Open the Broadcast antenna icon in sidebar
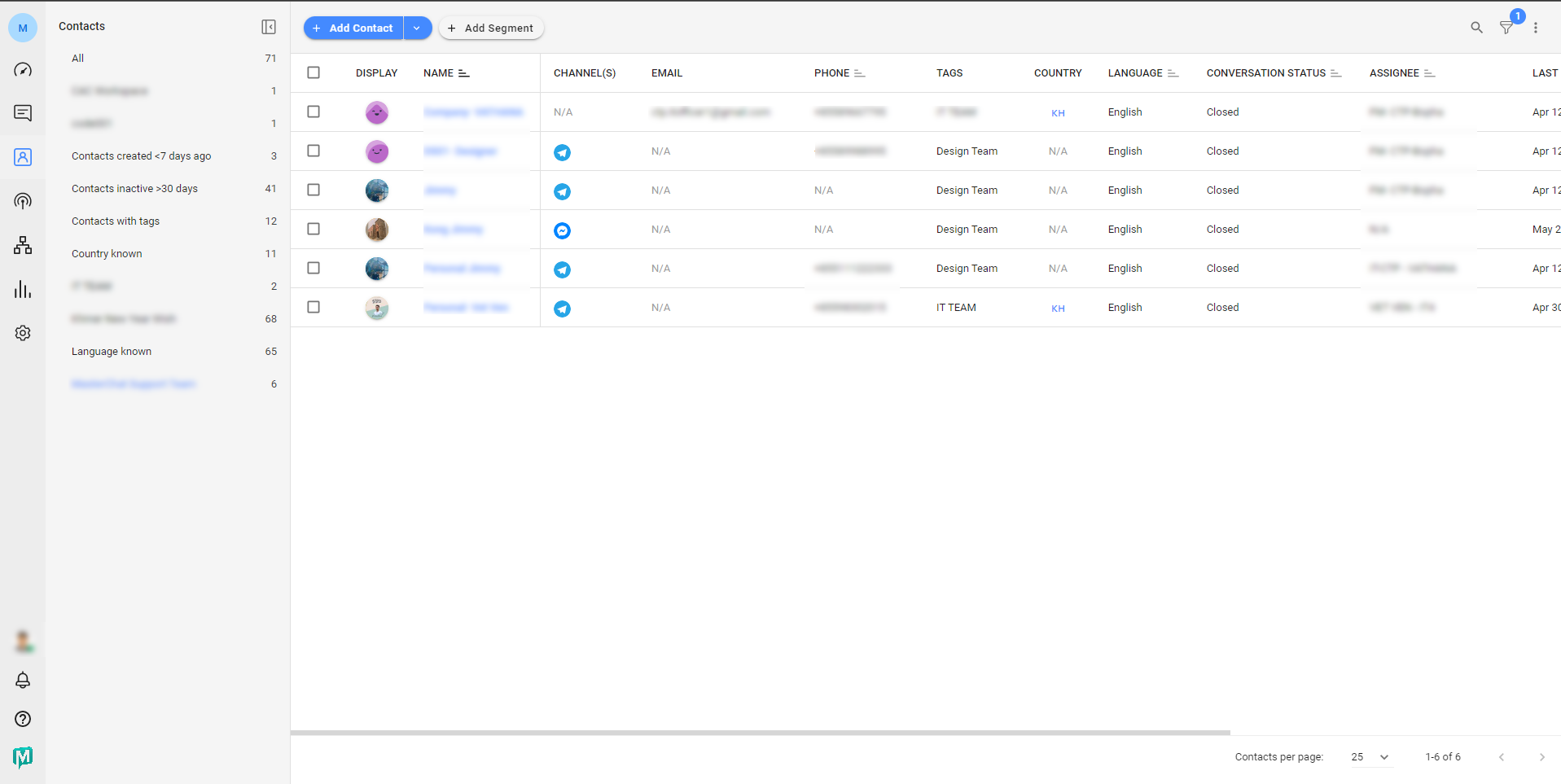This screenshot has width=1561, height=784. 23,201
